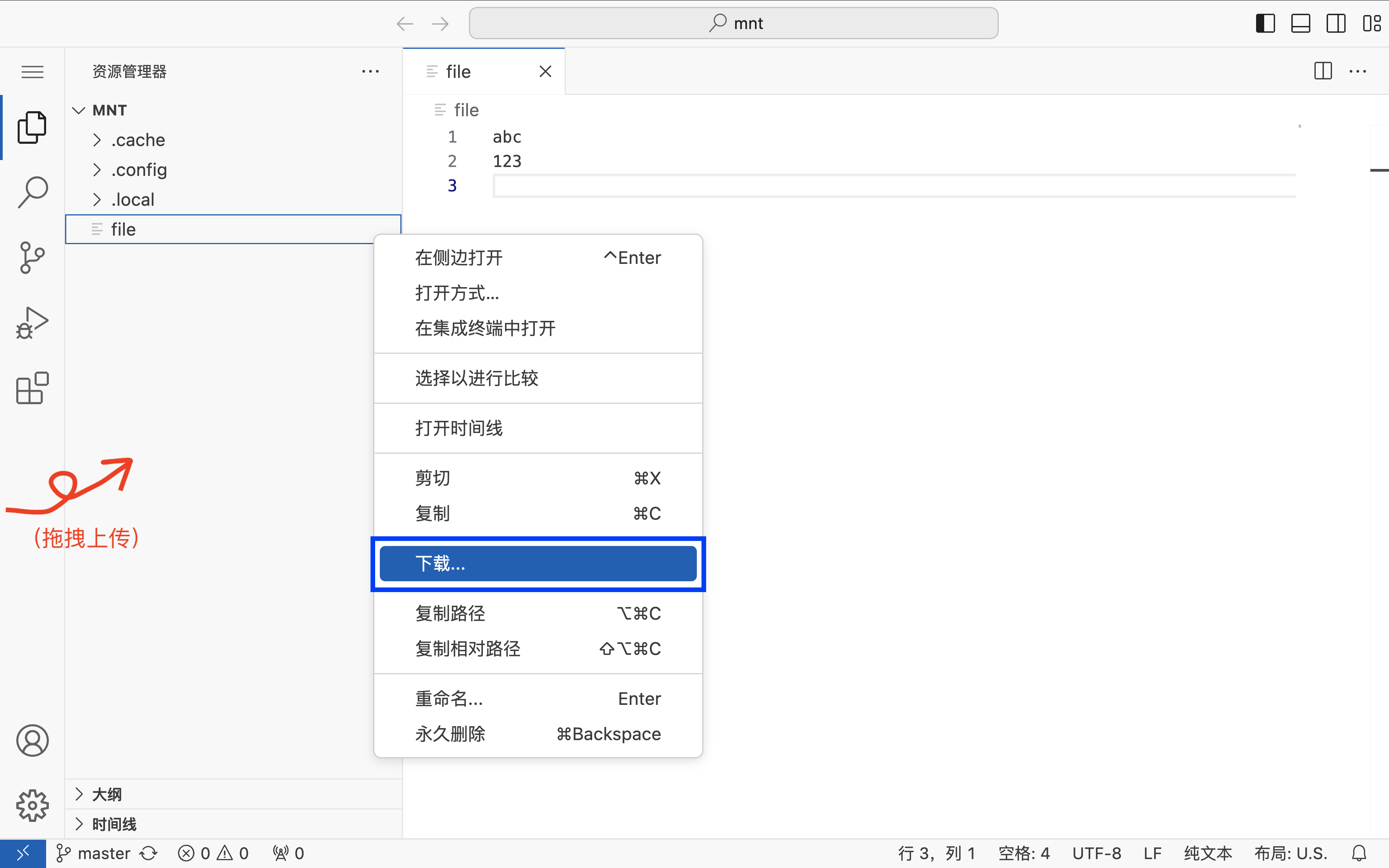Choose 打开方式... from context menu
The image size is (1389, 868).
tap(538, 293)
